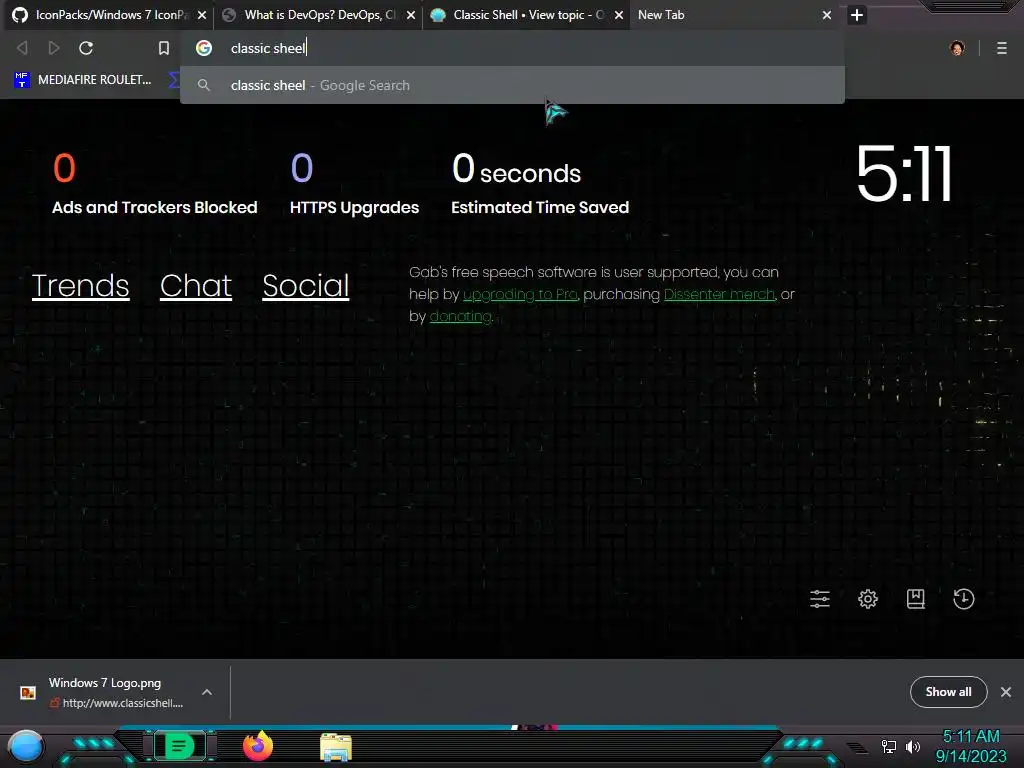Open the profile avatar menu
The height and width of the screenshot is (768, 1024).
pyautogui.click(x=957, y=48)
